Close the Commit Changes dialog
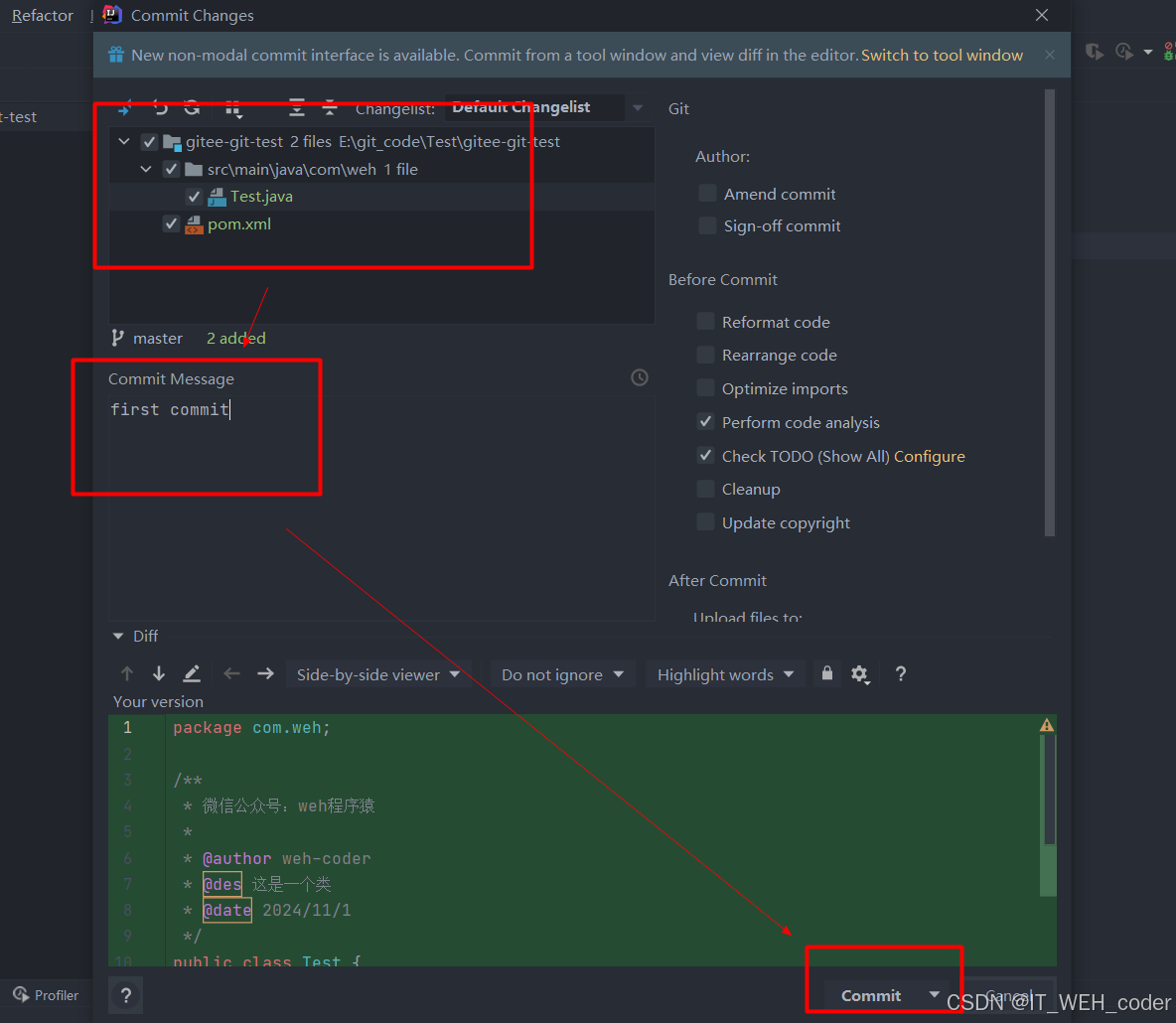 (x=1042, y=15)
